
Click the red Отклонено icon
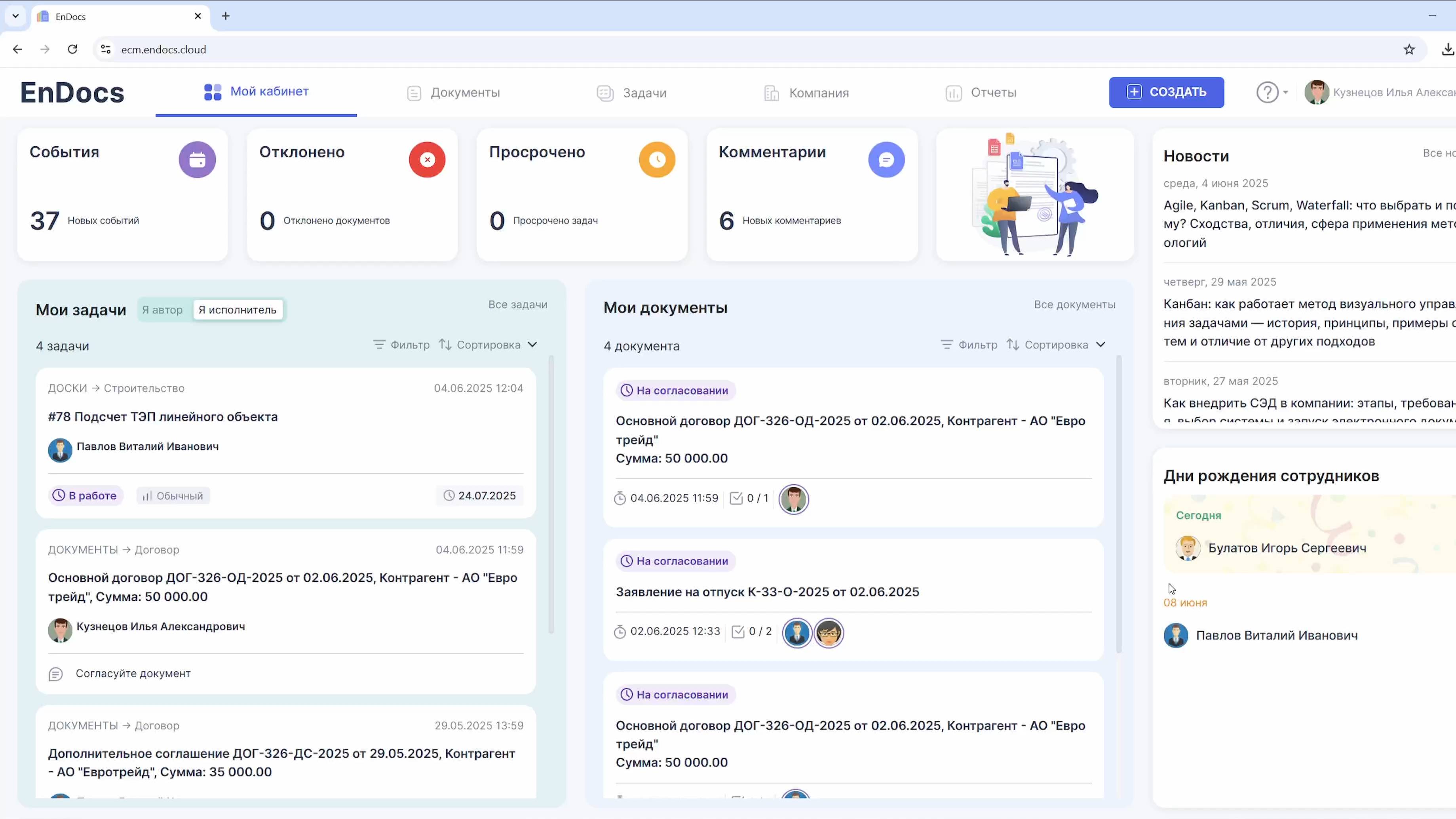[x=427, y=160]
